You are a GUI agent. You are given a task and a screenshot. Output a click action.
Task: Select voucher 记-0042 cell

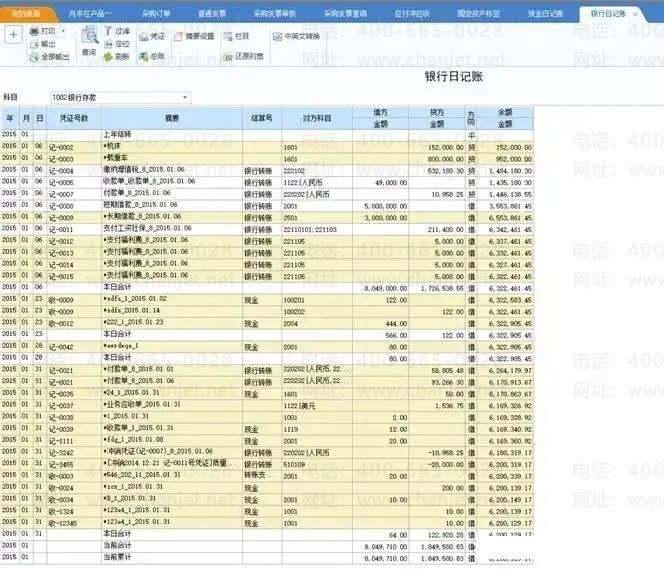point(74,347)
